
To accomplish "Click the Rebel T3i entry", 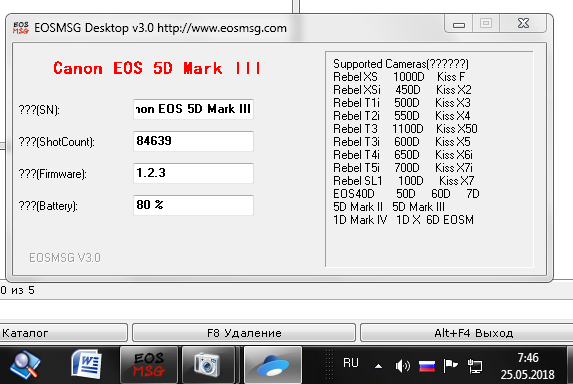I will 356,142.
